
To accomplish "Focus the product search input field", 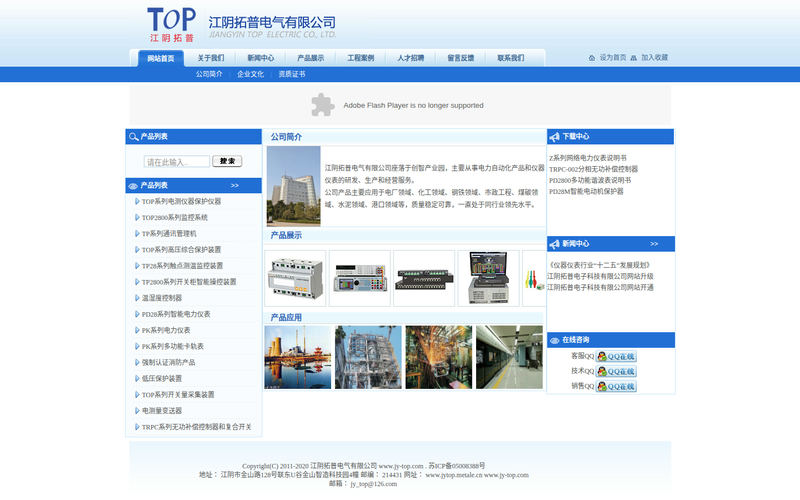I will point(177,162).
